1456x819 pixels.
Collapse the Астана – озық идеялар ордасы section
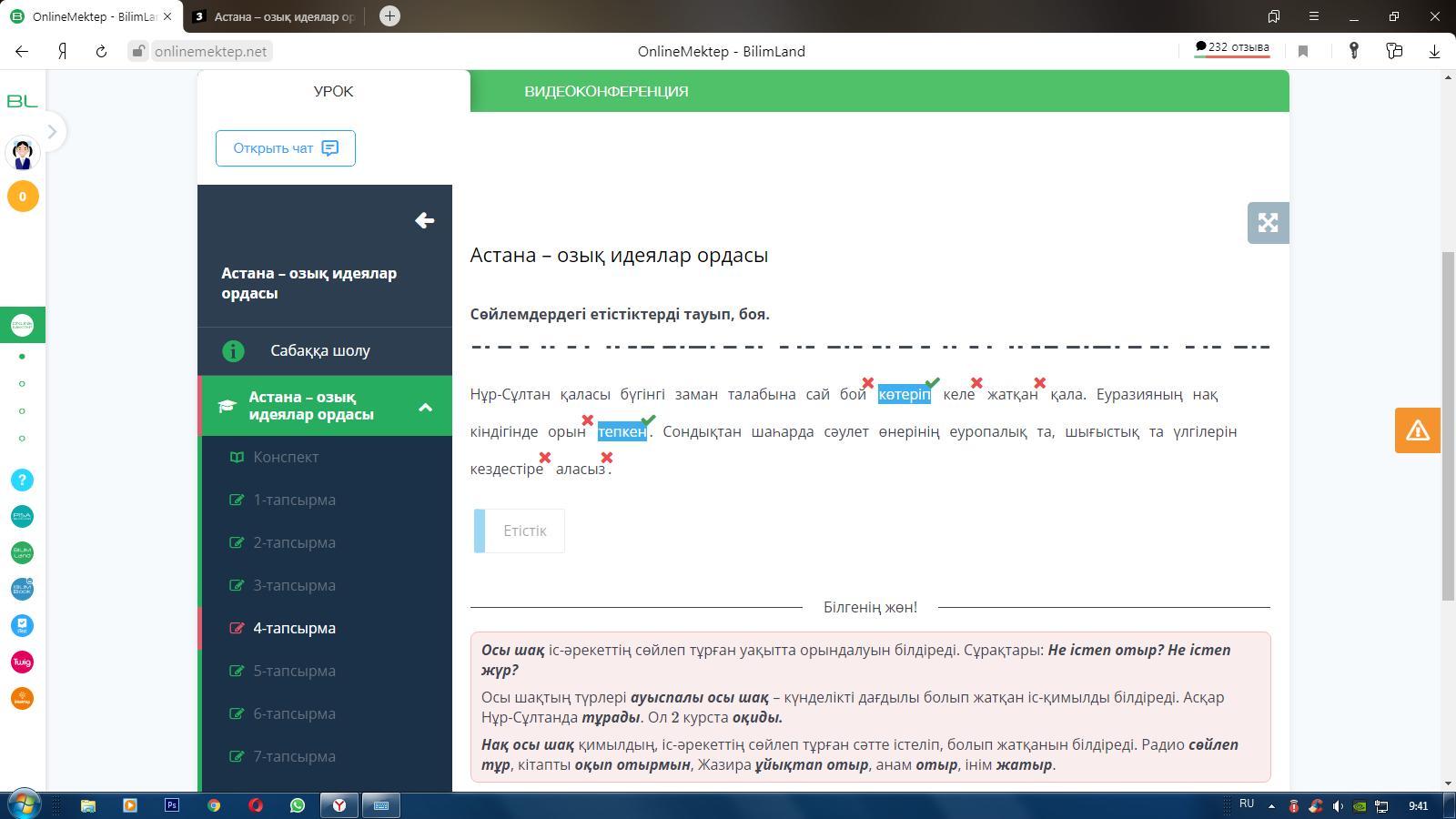click(x=425, y=407)
